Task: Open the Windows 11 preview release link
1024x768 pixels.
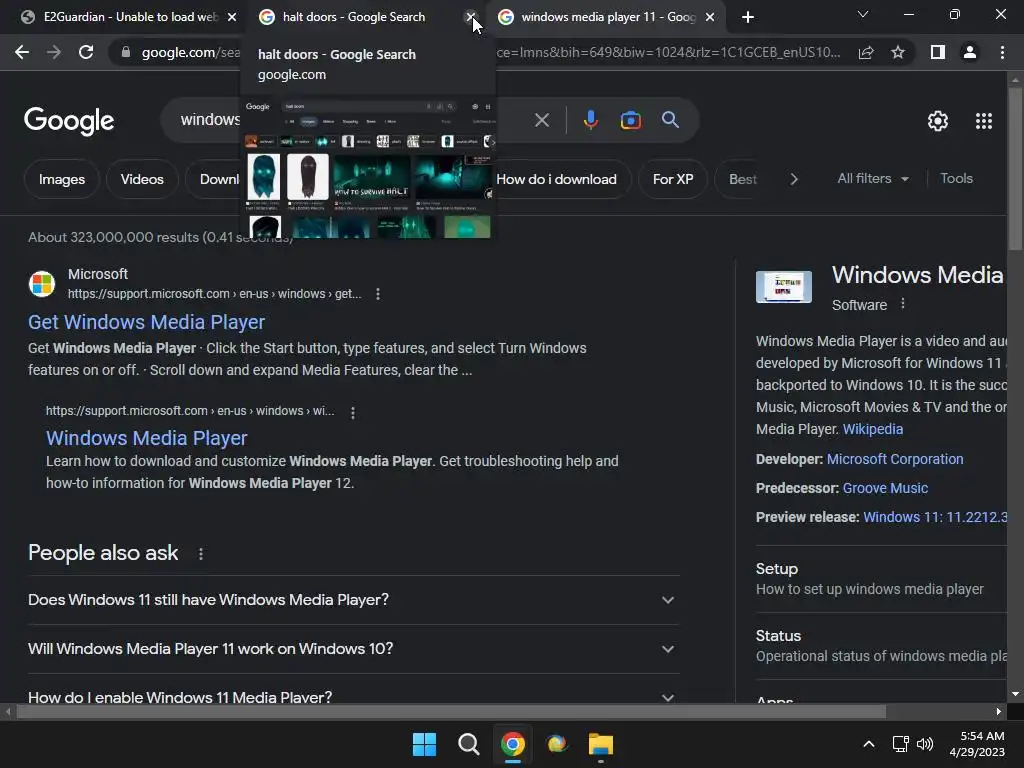Action: (935, 517)
